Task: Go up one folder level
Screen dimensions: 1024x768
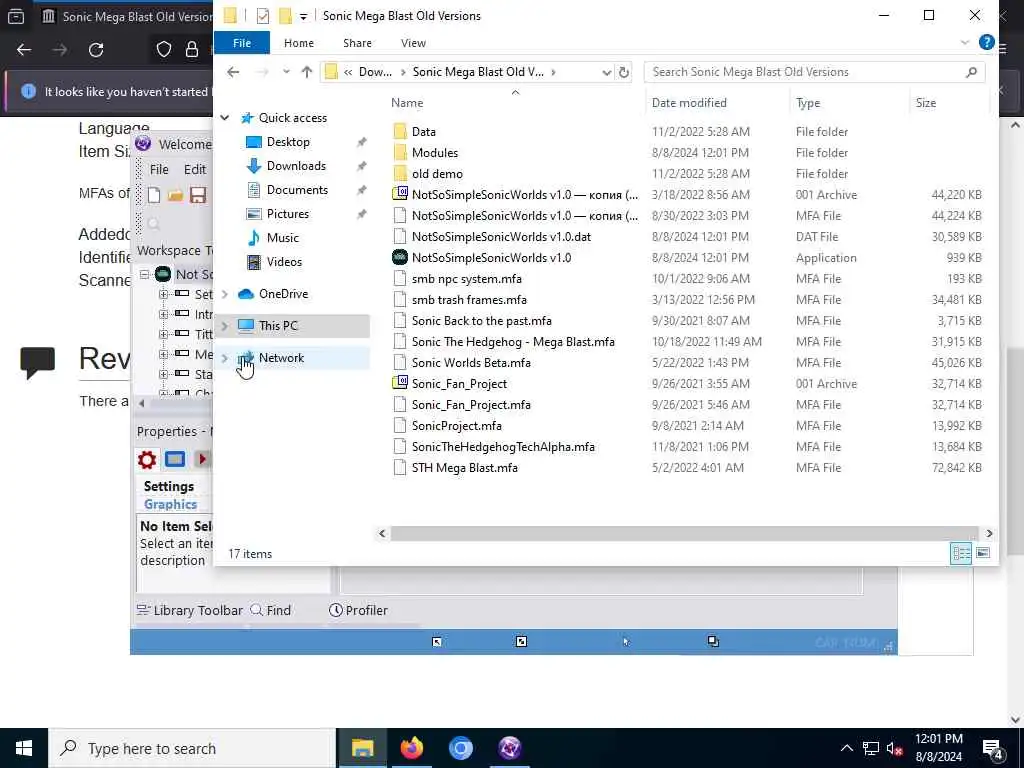Action: (306, 72)
